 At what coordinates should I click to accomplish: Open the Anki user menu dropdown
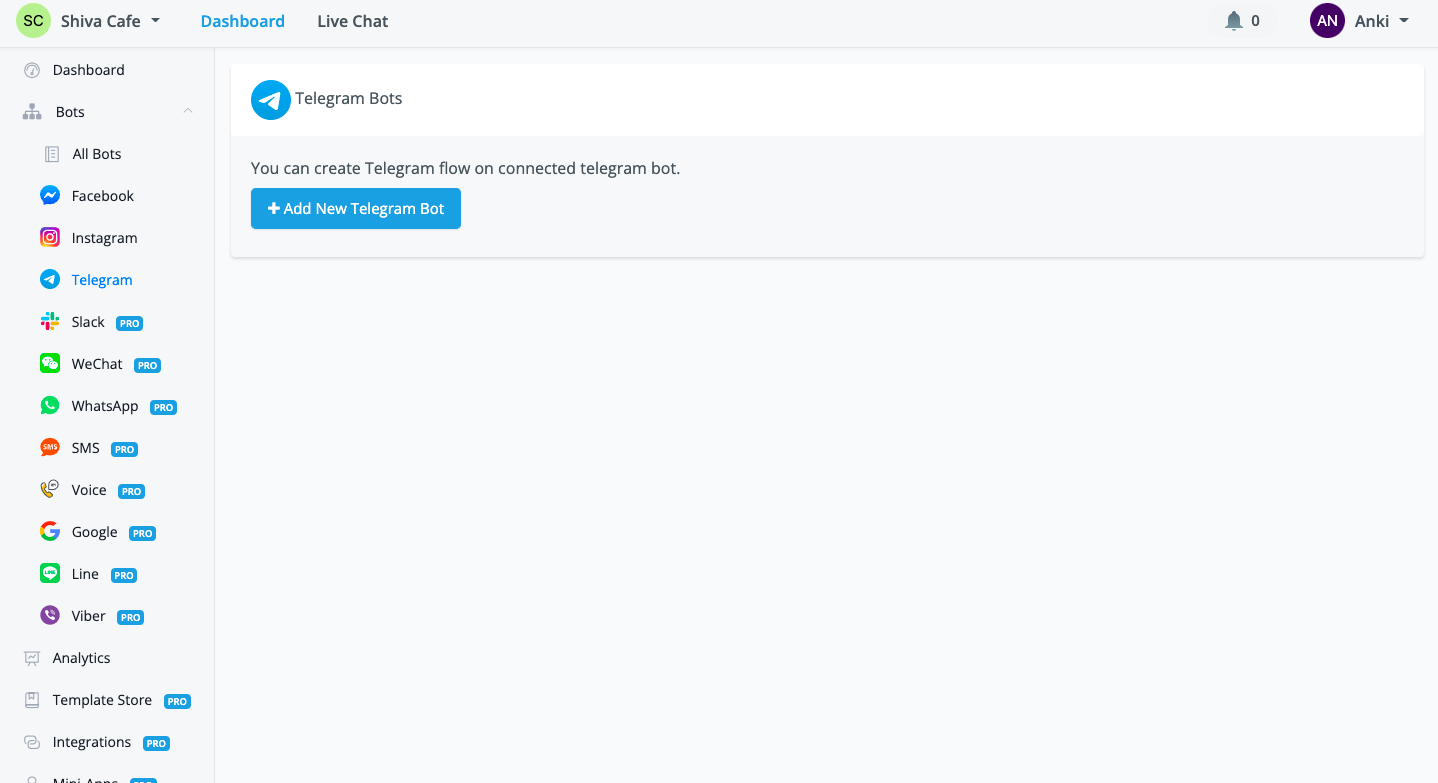coord(1381,21)
